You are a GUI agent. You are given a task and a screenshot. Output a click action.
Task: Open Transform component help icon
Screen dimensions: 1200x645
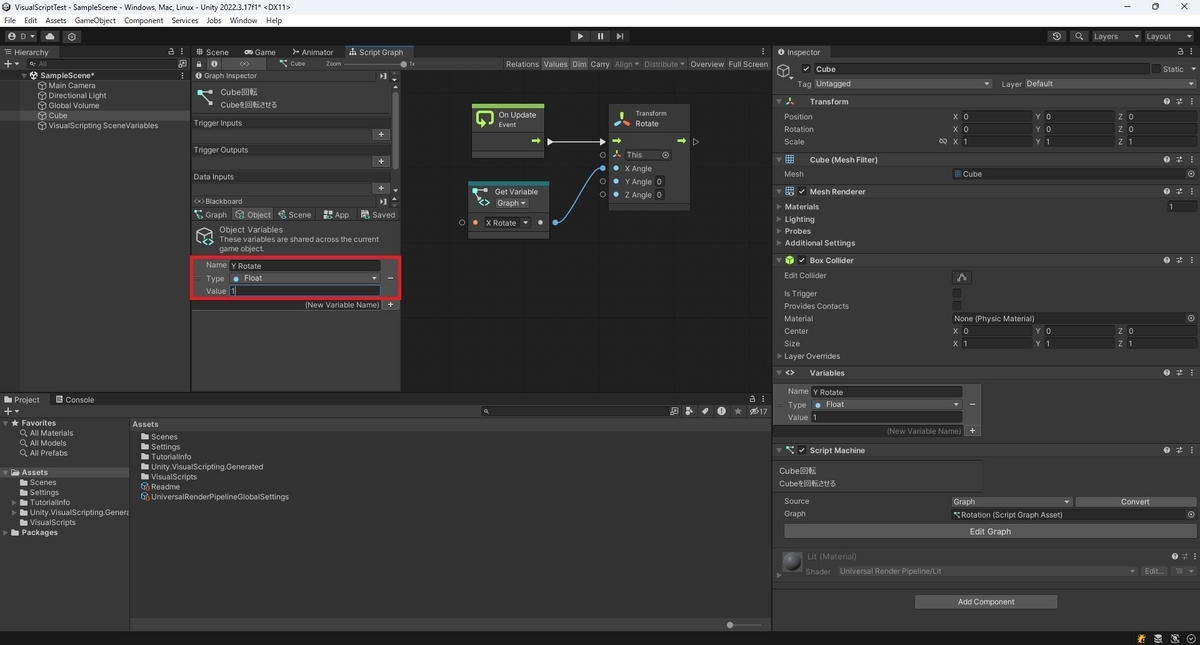tap(1167, 101)
